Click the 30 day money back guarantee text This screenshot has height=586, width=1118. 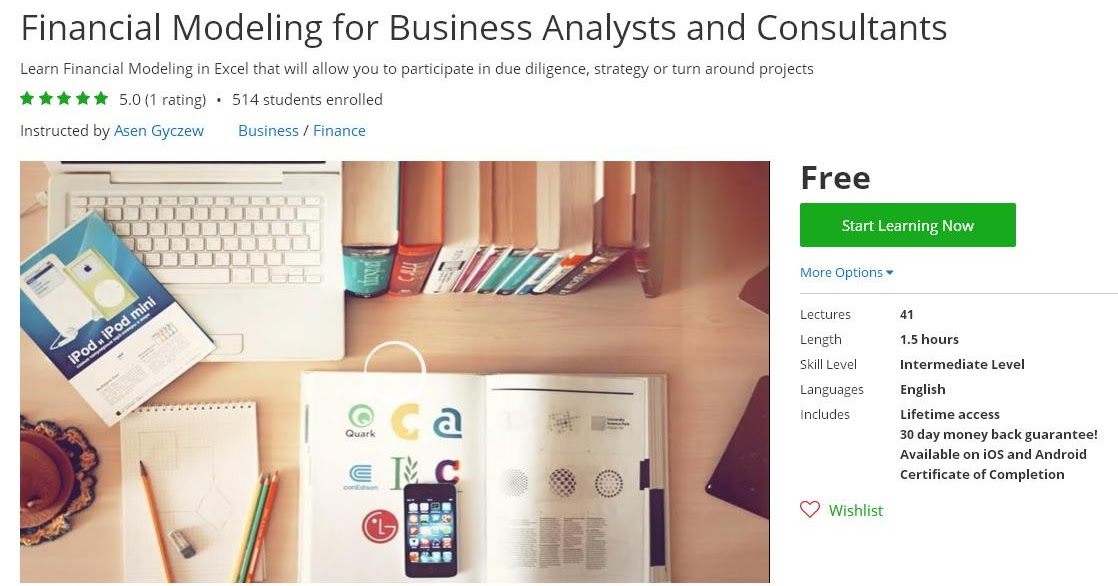(x=998, y=435)
